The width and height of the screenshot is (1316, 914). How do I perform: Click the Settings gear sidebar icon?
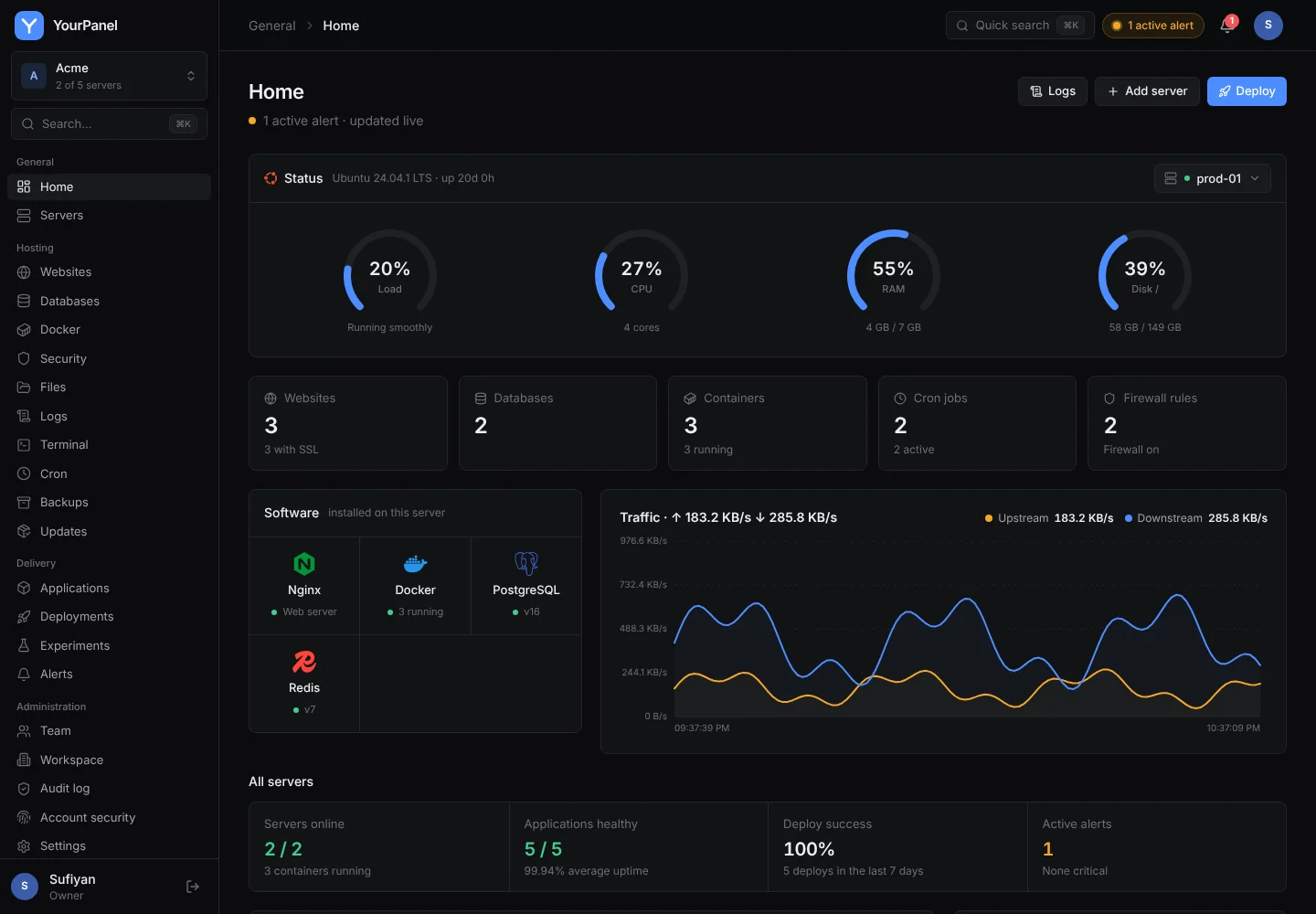tap(24, 846)
